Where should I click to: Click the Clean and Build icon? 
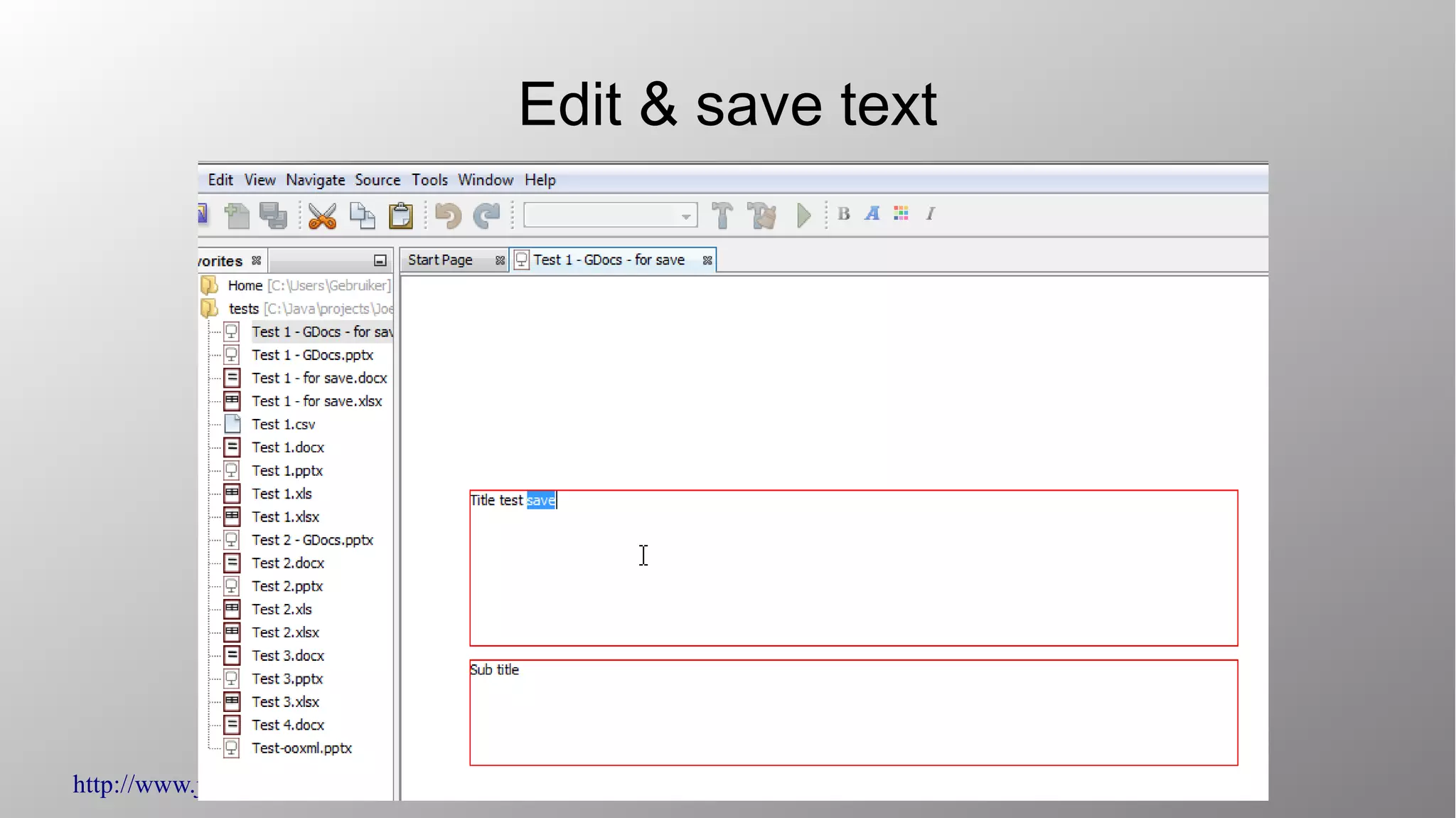(762, 216)
